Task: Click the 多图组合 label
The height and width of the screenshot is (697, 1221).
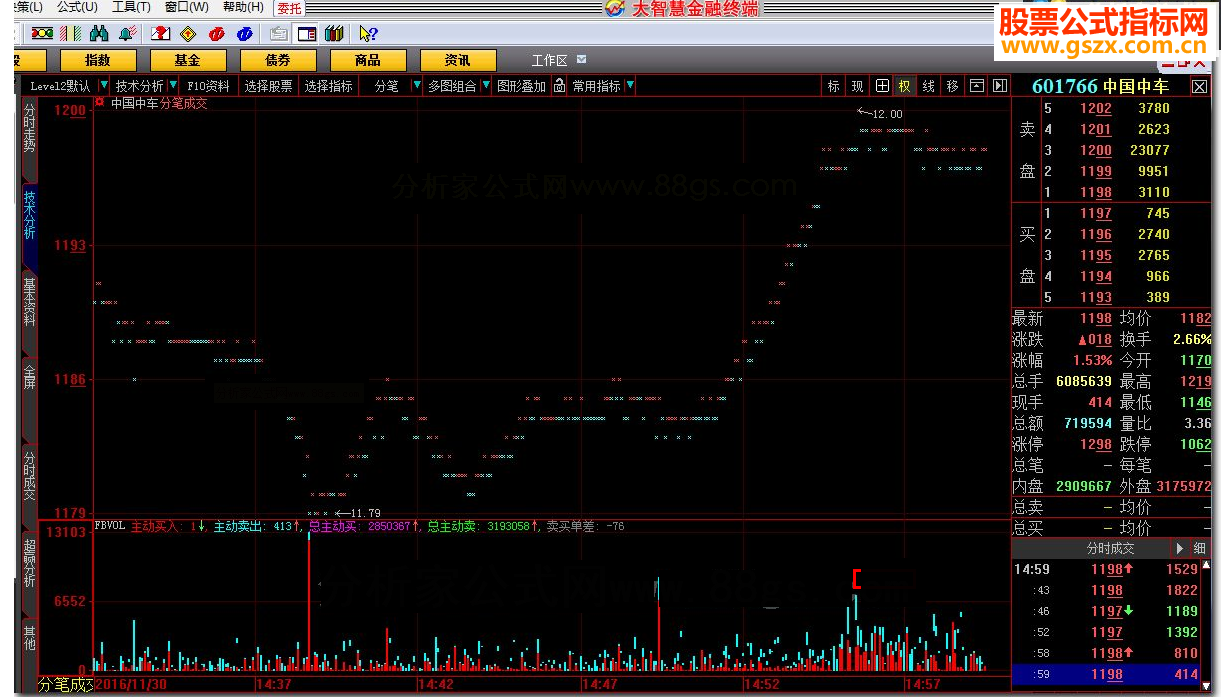Action: click(x=453, y=86)
